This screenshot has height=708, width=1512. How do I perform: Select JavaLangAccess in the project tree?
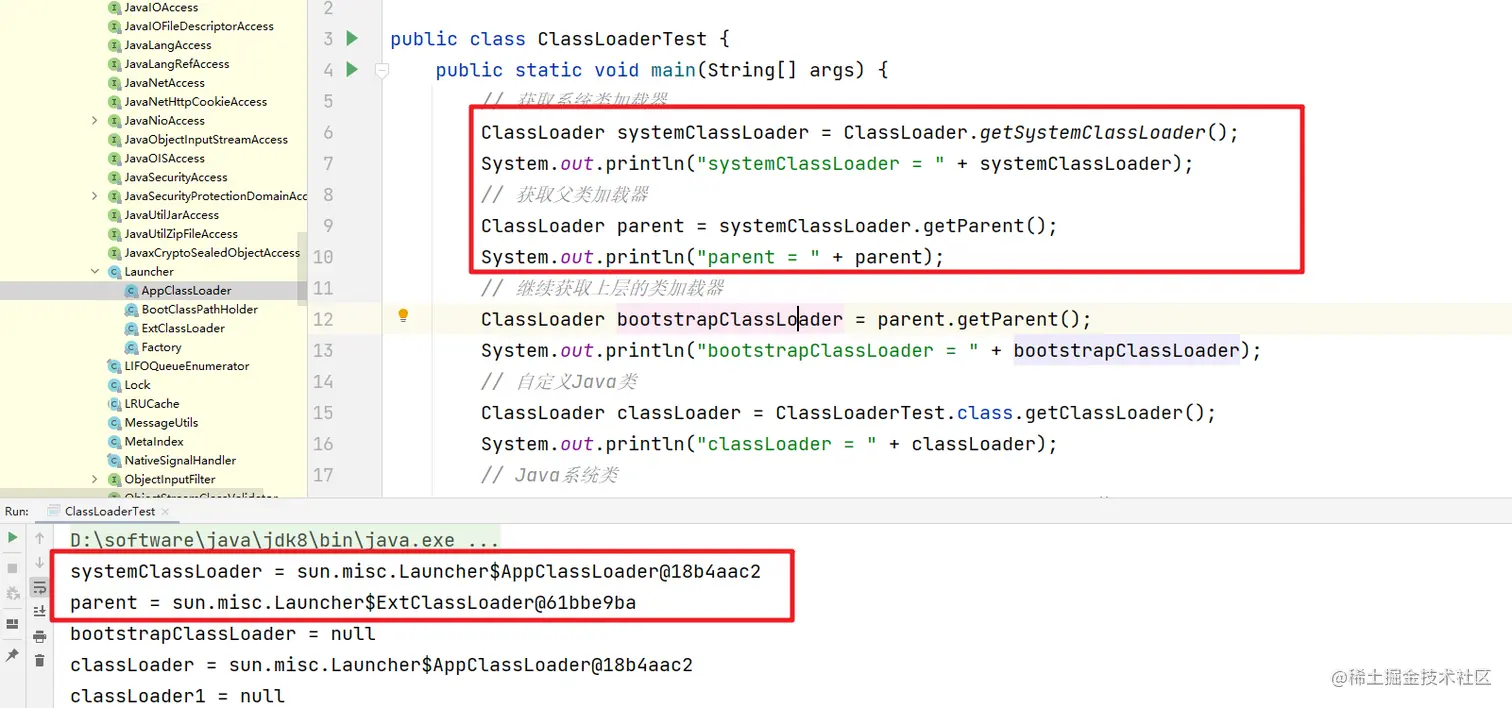pyautogui.click(x=168, y=45)
